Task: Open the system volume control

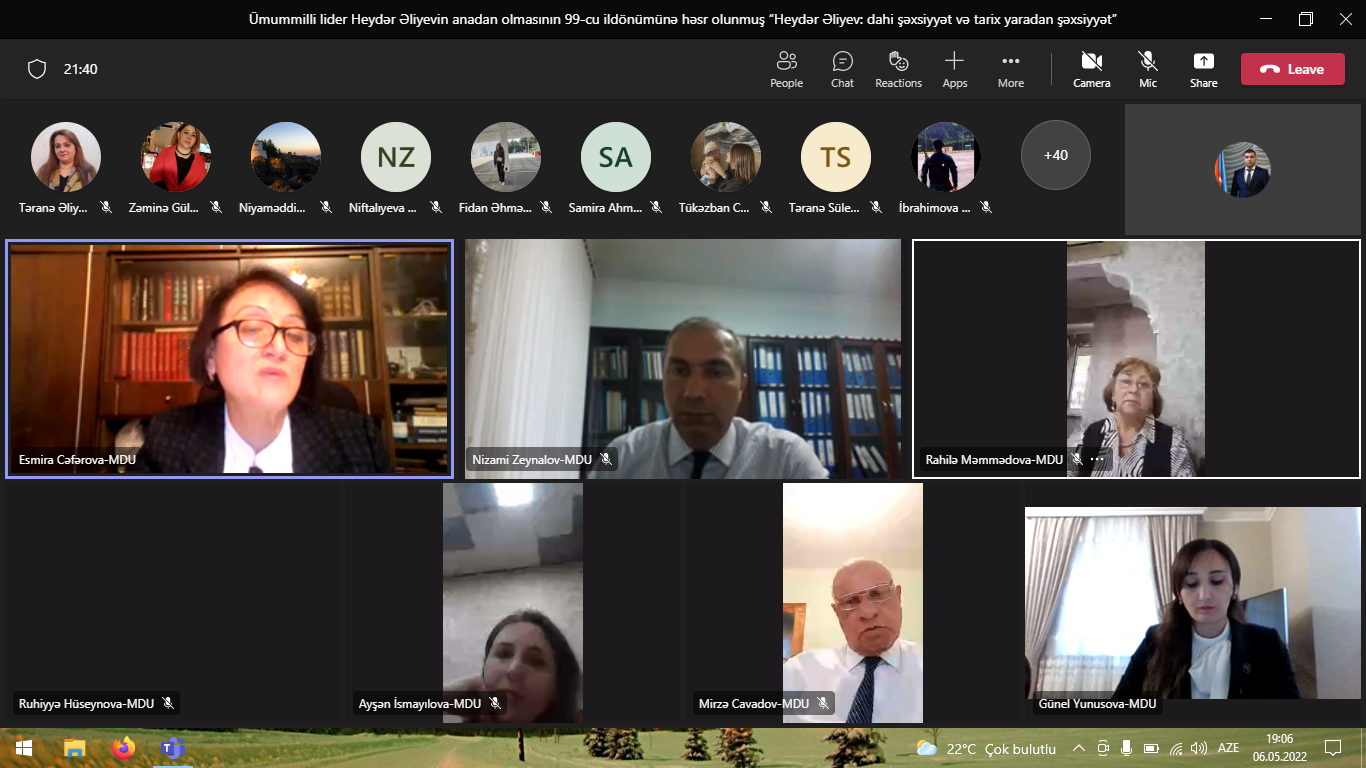Action: click(1199, 748)
